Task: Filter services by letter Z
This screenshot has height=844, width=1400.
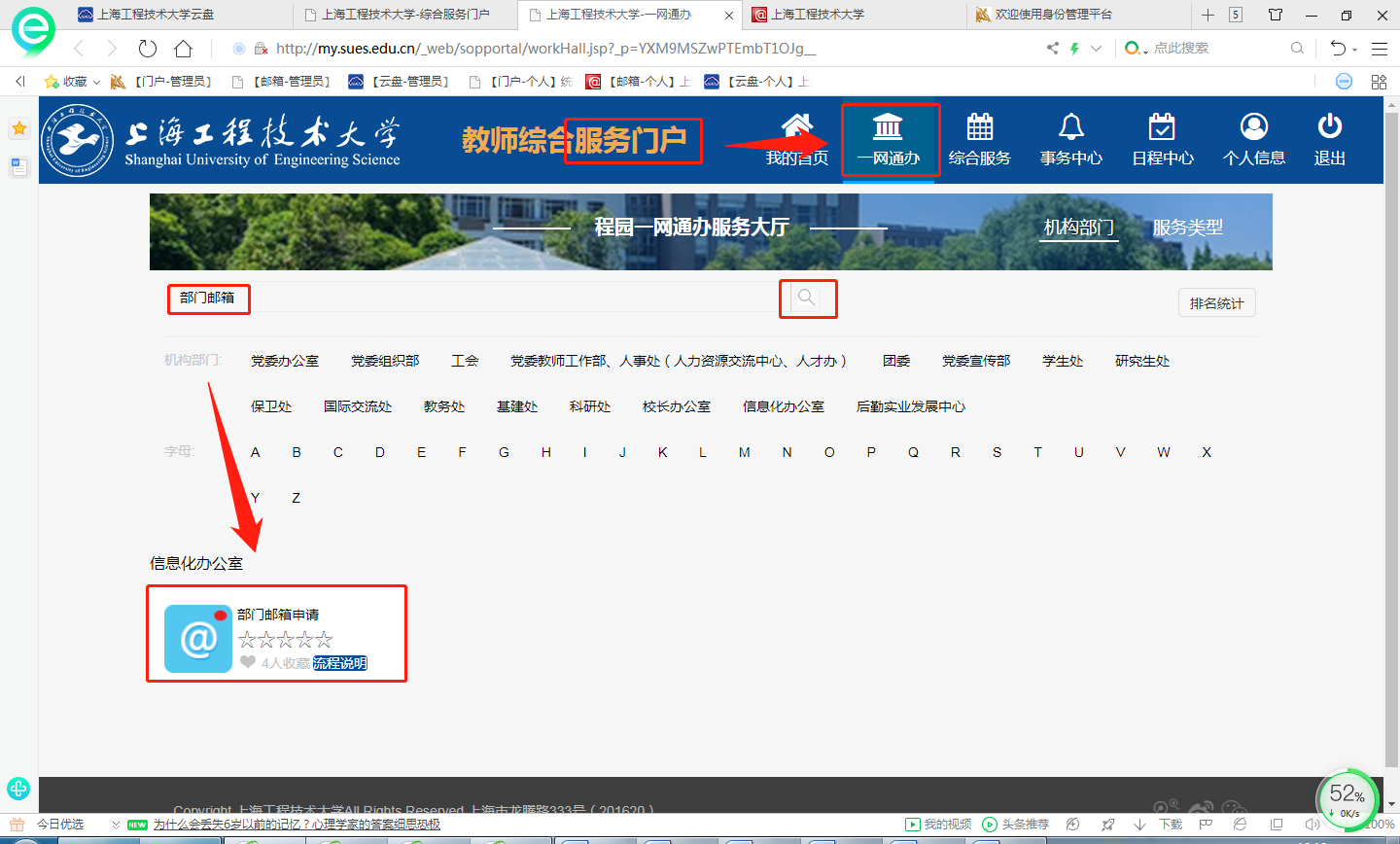Action: click(297, 498)
